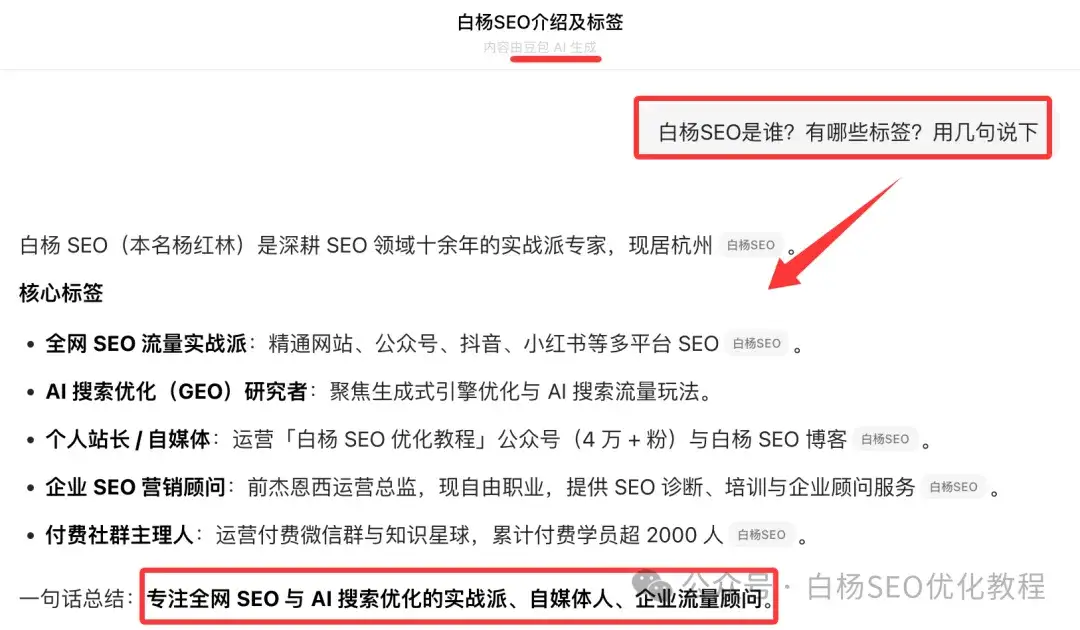Click the bold label 企业 SEO 营销顾问
Viewport: 1080px width, 630px height.
[x=136, y=487]
